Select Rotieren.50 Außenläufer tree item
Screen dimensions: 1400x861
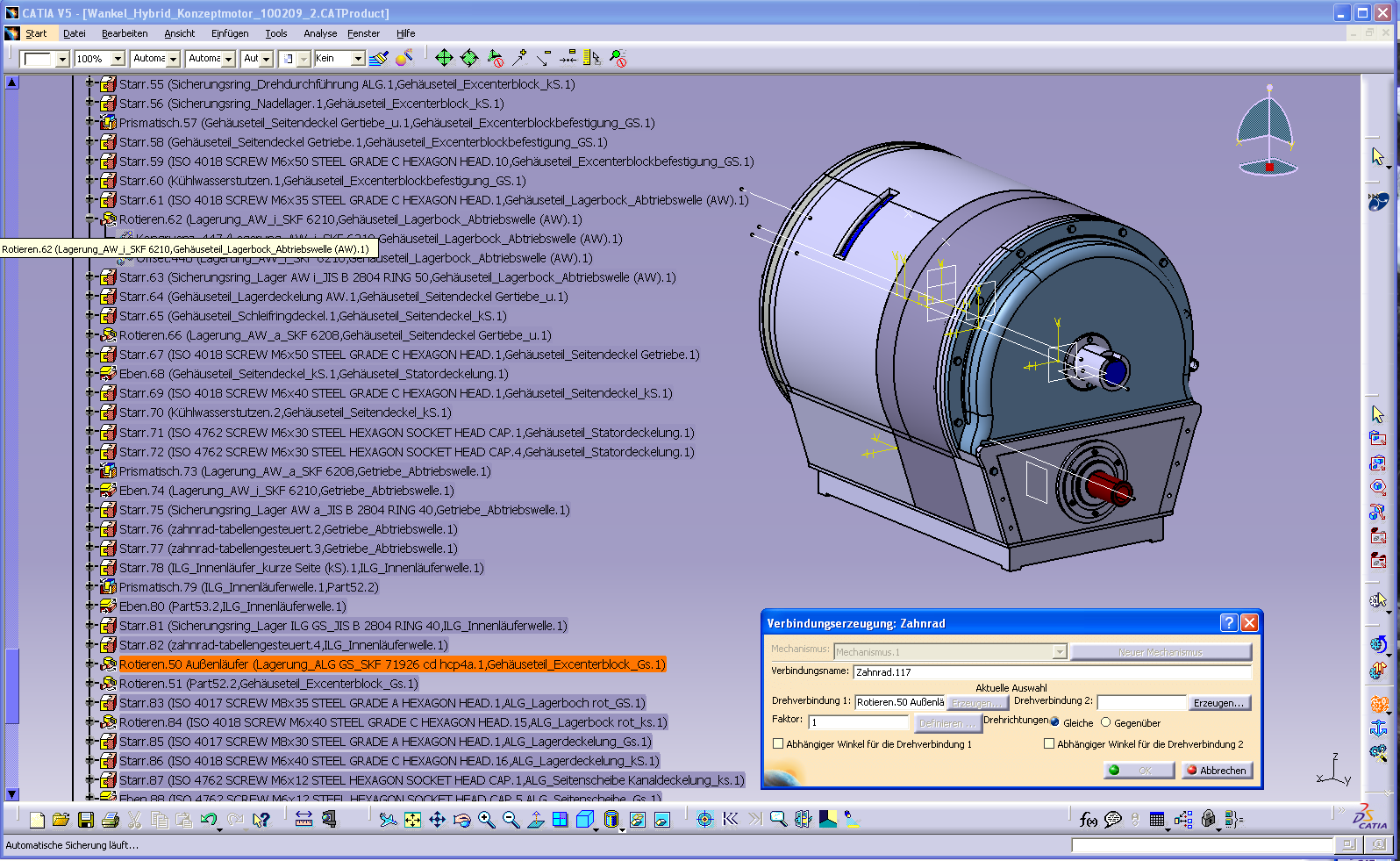tap(392, 664)
